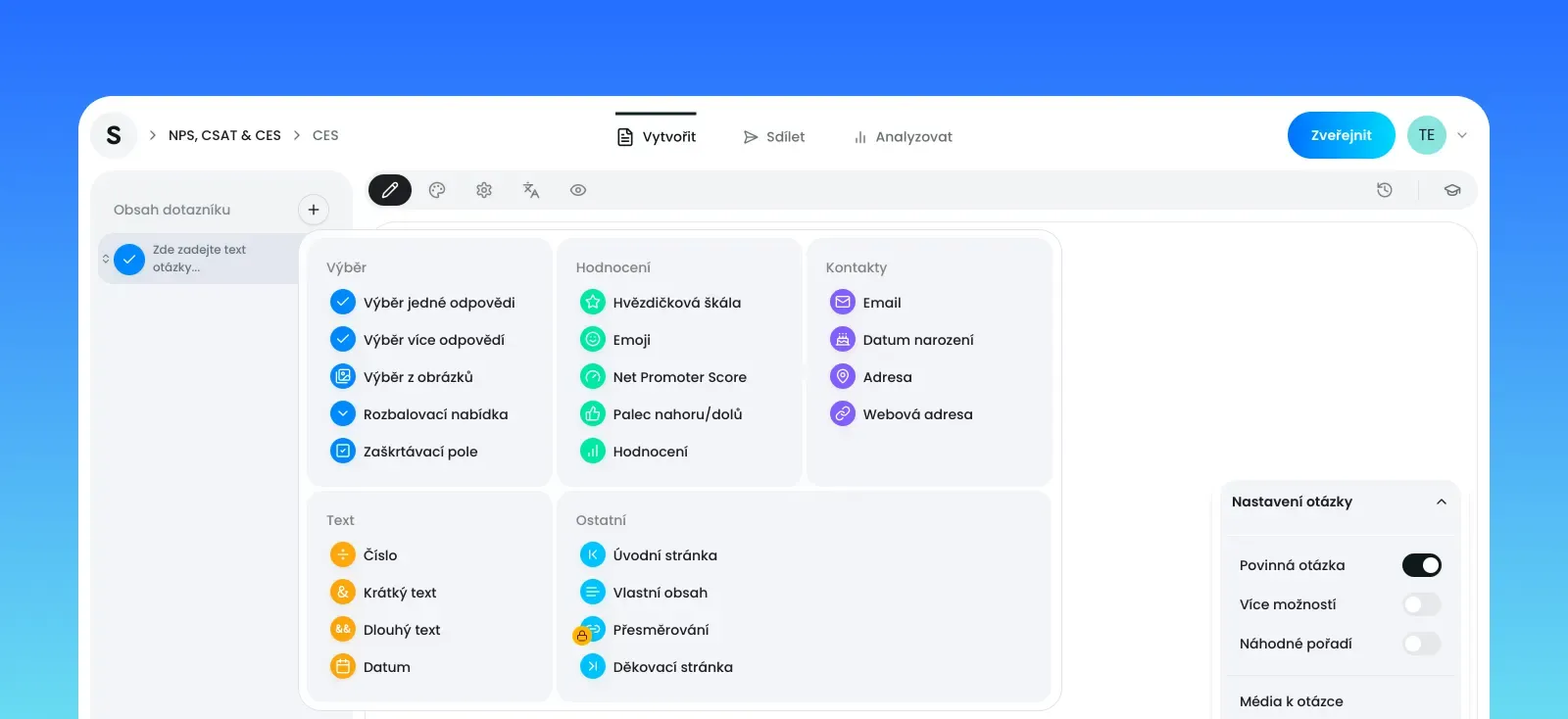Click TE user avatar
1568x719 pixels.
tap(1426, 135)
